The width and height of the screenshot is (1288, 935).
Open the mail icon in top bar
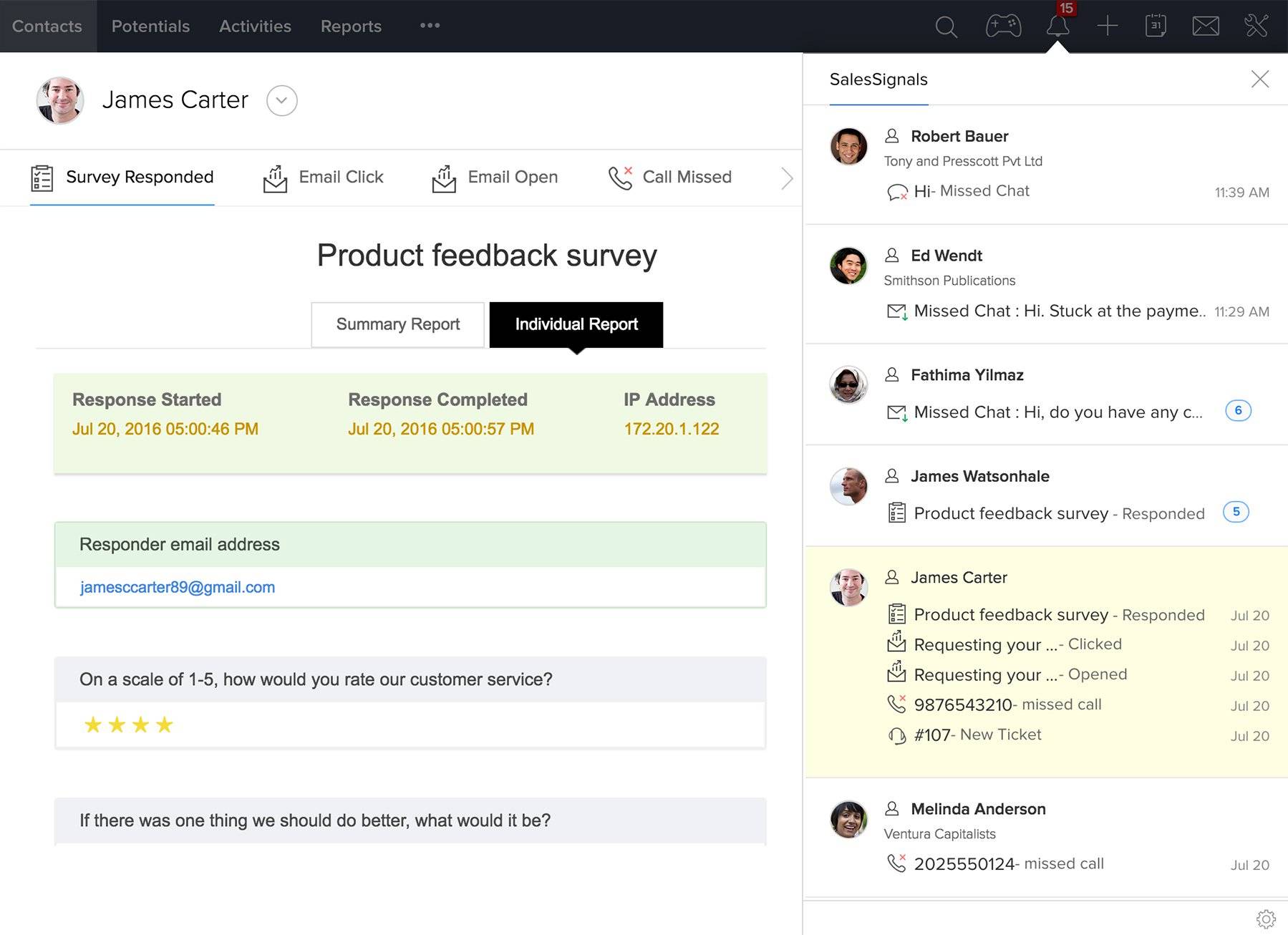pos(1206,26)
